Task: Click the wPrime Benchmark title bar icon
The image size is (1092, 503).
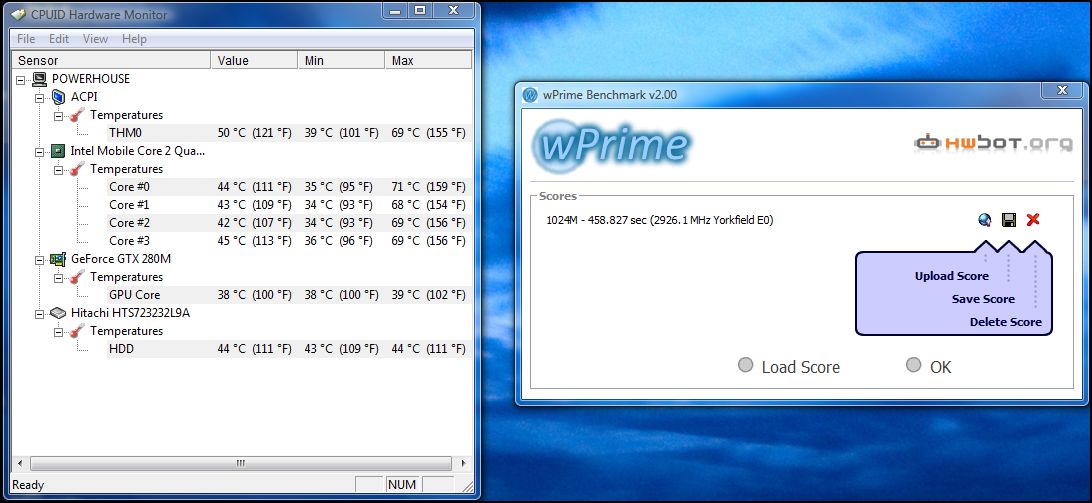Action: tap(530, 95)
